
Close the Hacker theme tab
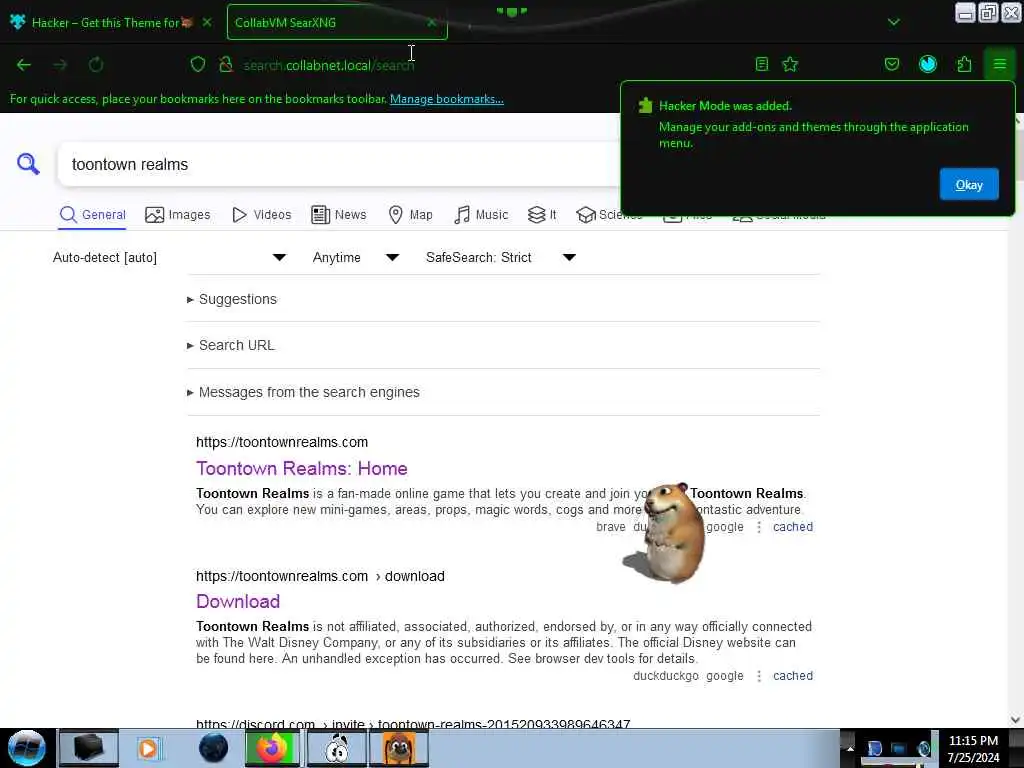point(207,22)
